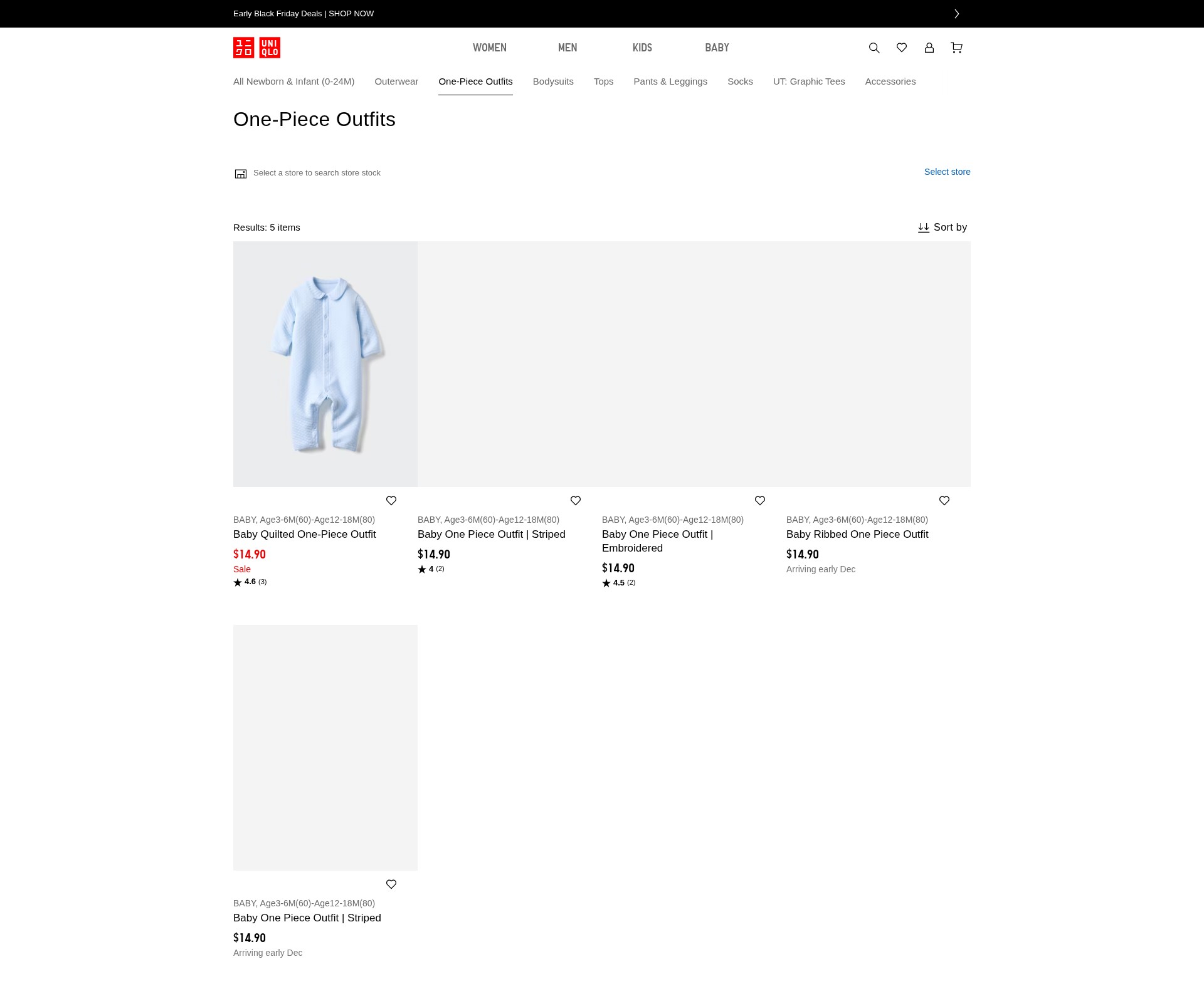Click second-row Striped outfit image placeholder
Viewport: 1204px width, 1006px height.
pos(325,748)
